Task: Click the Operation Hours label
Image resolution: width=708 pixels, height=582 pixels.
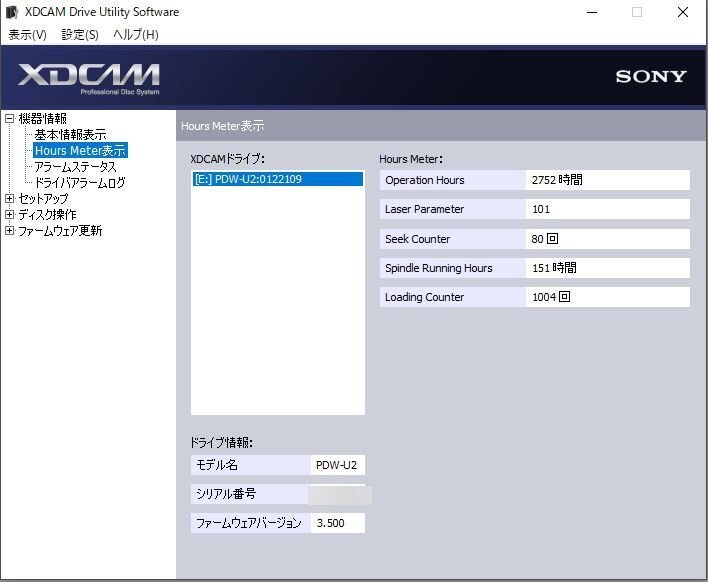Action: pyautogui.click(x=424, y=180)
